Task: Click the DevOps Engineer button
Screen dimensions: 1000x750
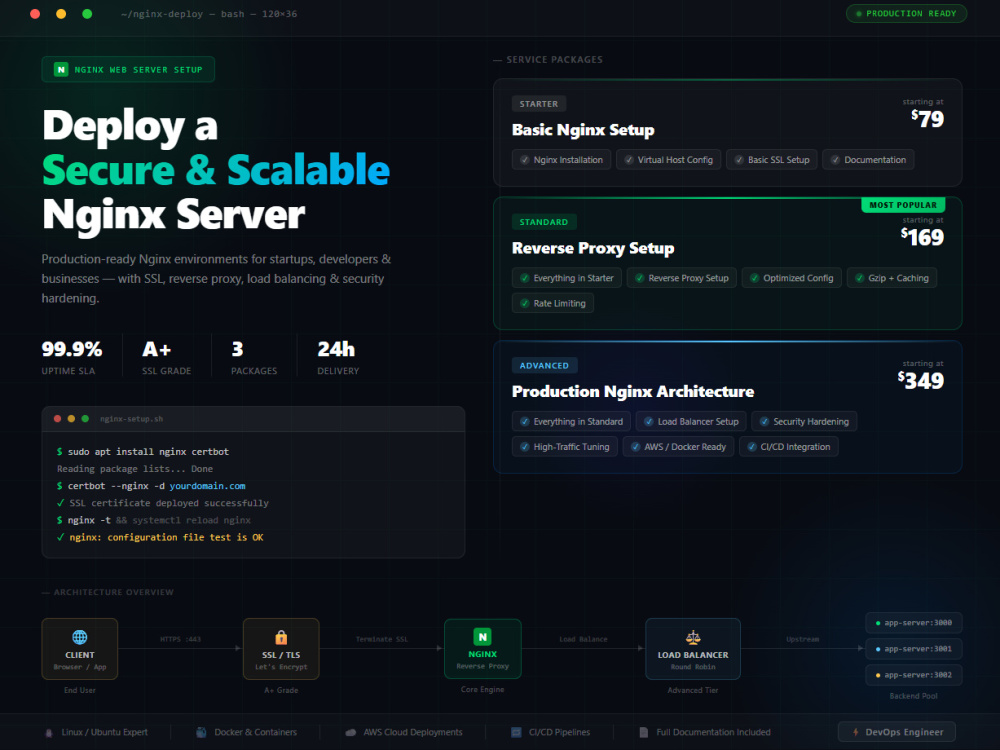Action: pos(897,732)
